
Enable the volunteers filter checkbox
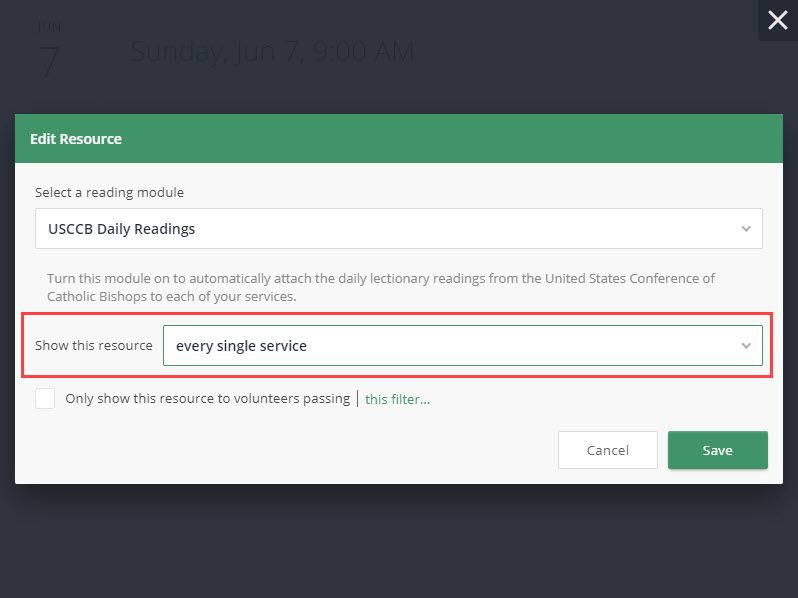point(45,399)
